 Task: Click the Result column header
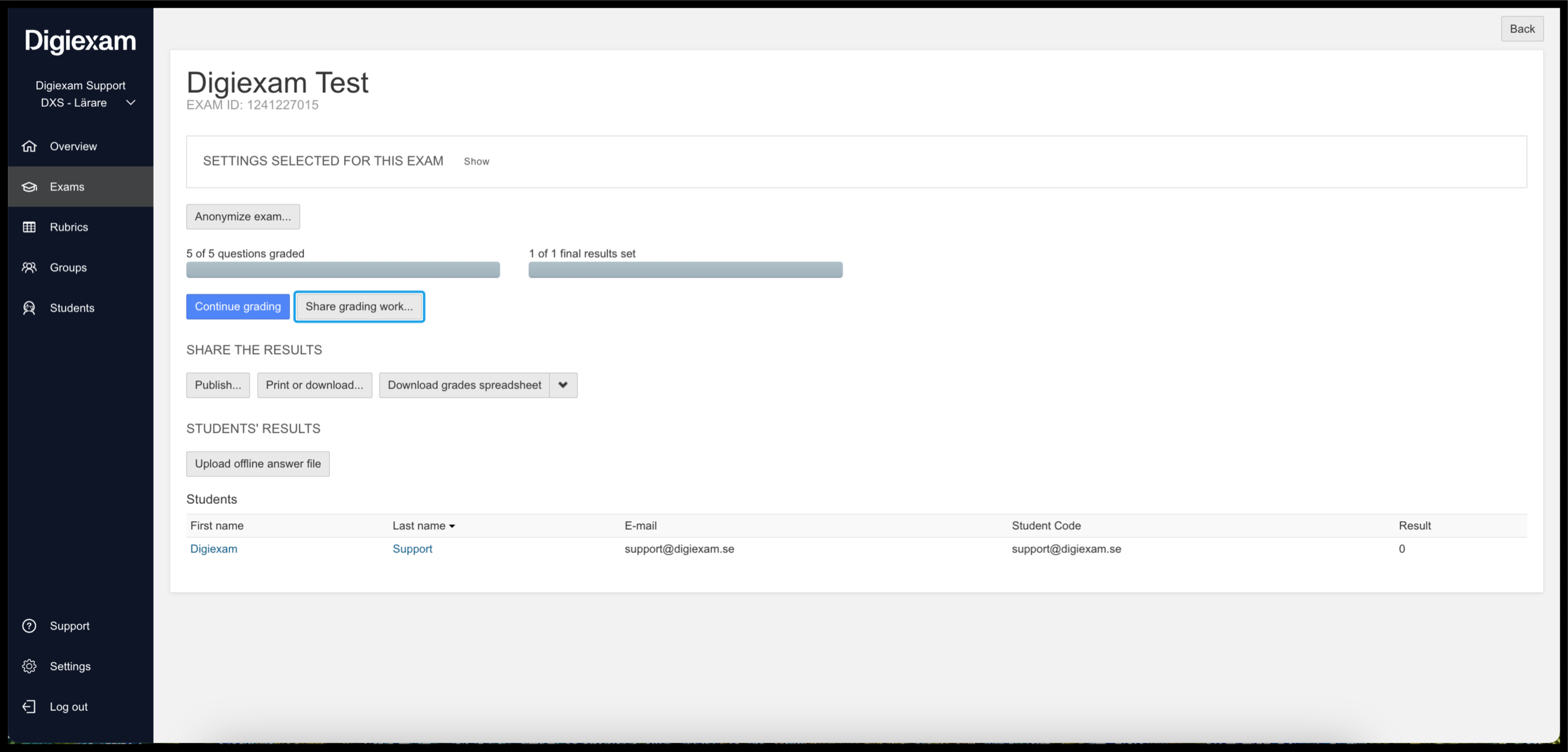point(1415,525)
